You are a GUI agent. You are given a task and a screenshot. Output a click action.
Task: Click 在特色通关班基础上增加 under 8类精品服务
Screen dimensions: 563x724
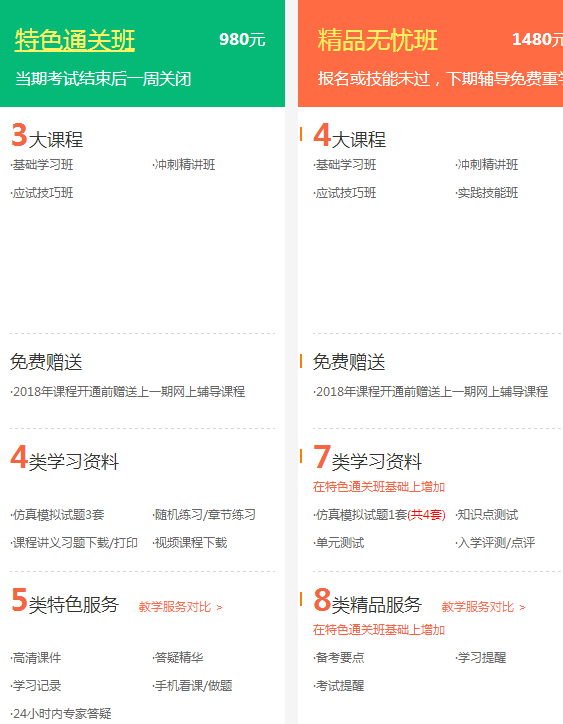379,630
